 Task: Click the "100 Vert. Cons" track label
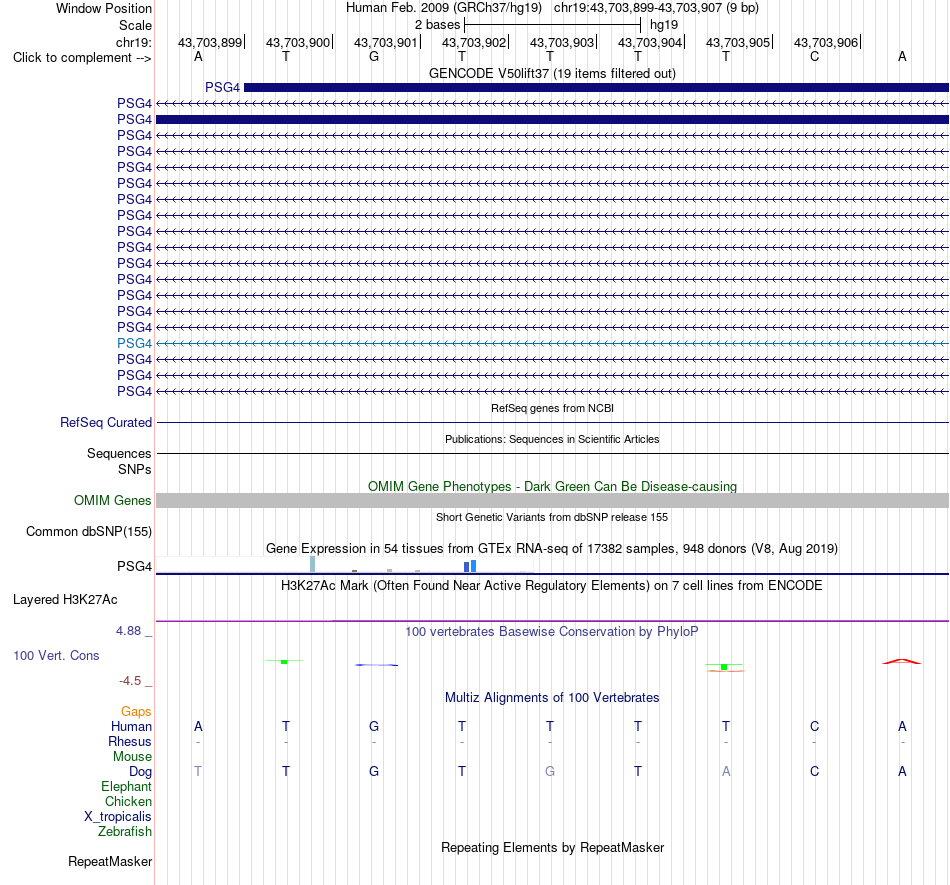click(x=56, y=655)
